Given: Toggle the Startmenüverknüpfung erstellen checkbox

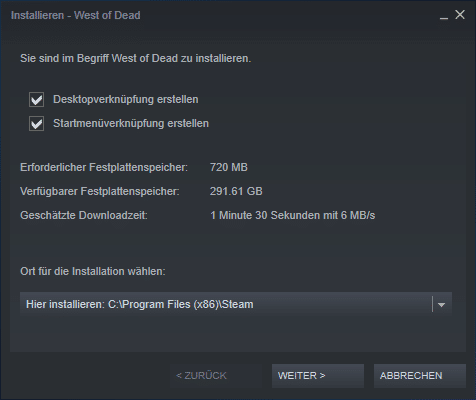Looking at the screenshot, I should 36,124.
